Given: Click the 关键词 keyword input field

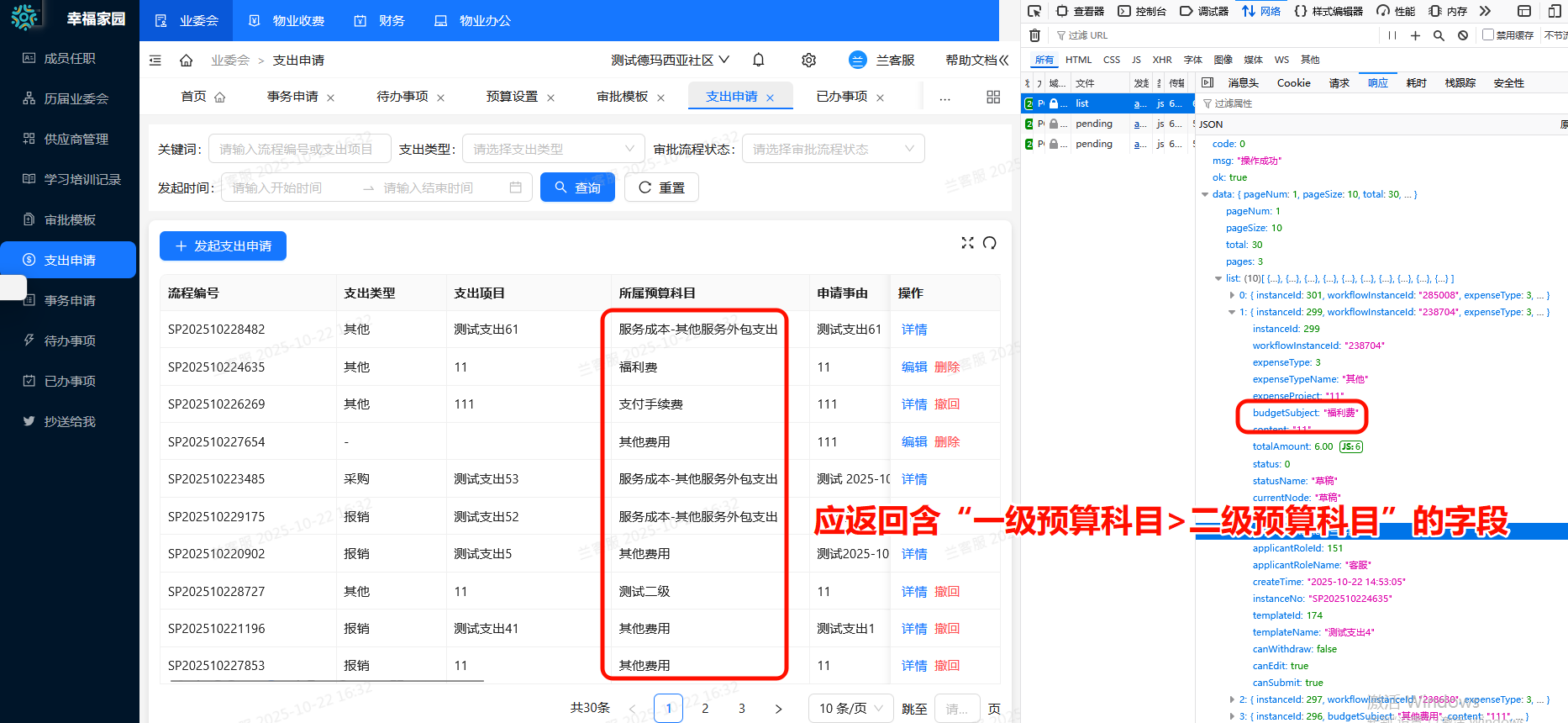Looking at the screenshot, I should [299, 149].
